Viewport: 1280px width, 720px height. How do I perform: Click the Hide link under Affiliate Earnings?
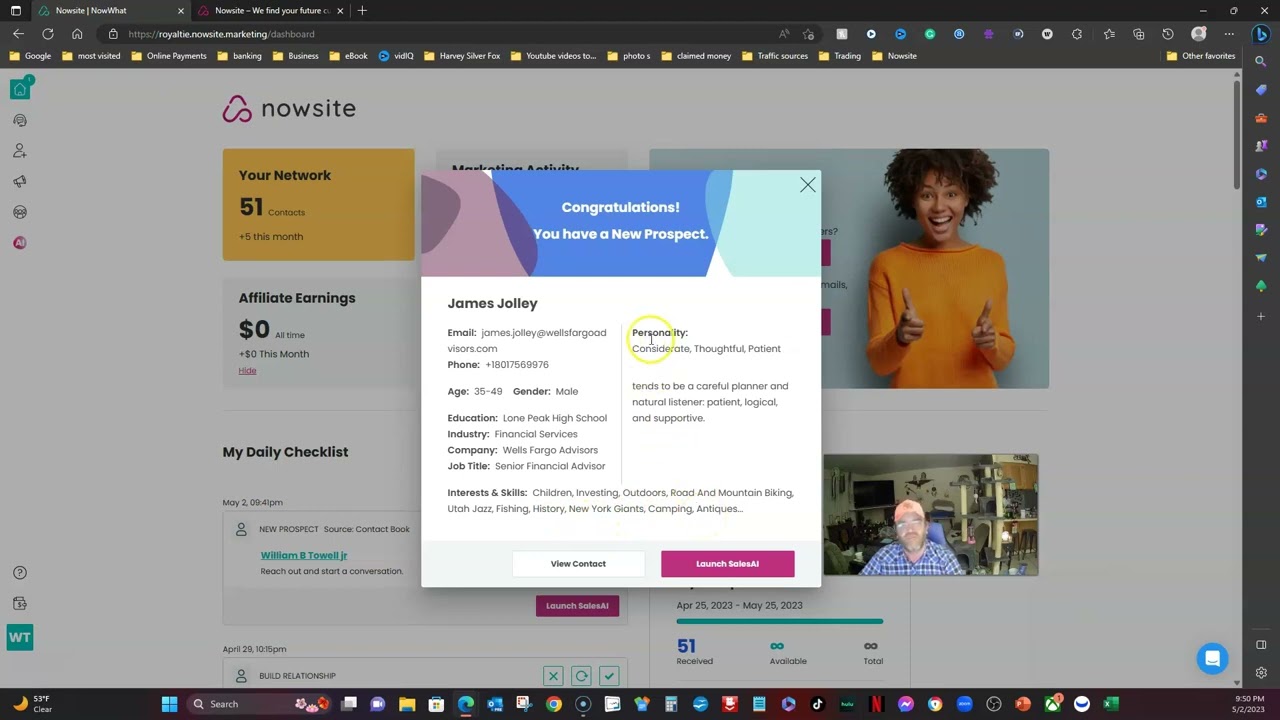coord(247,371)
